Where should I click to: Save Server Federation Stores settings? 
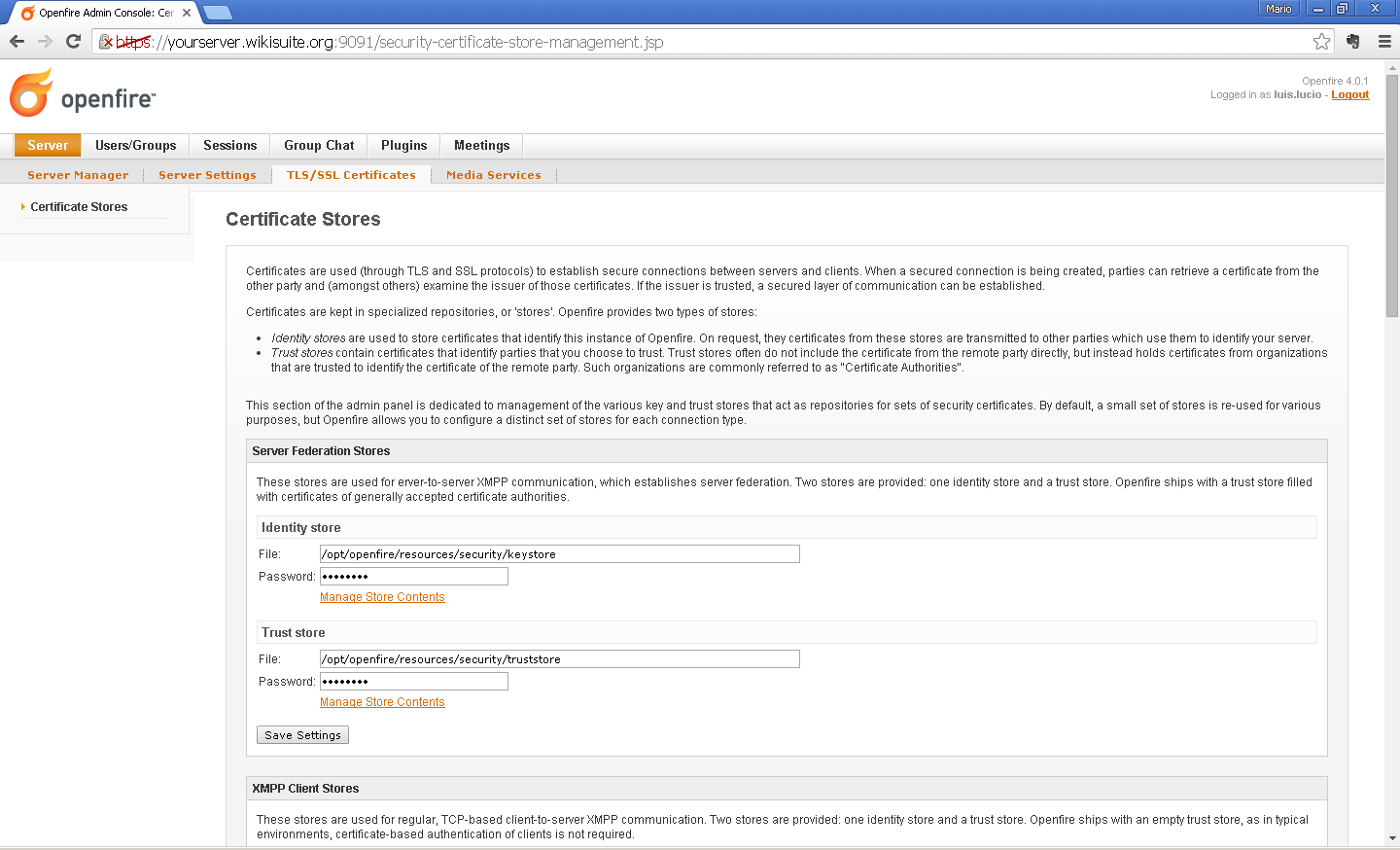(302, 735)
